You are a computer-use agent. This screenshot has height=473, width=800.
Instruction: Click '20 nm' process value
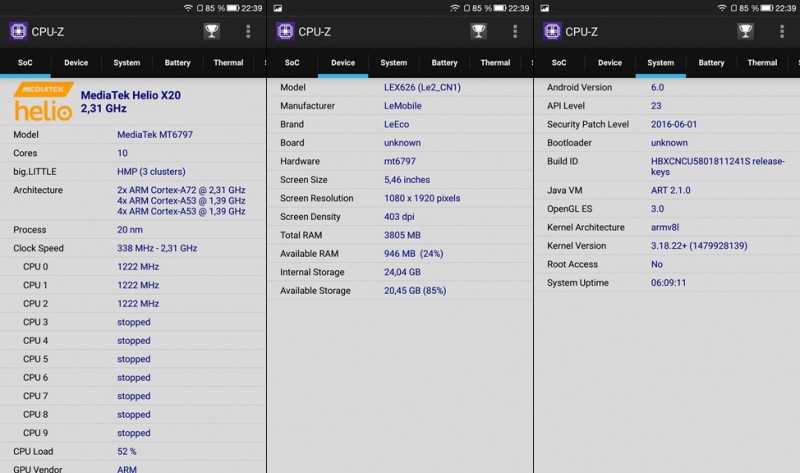click(130, 230)
